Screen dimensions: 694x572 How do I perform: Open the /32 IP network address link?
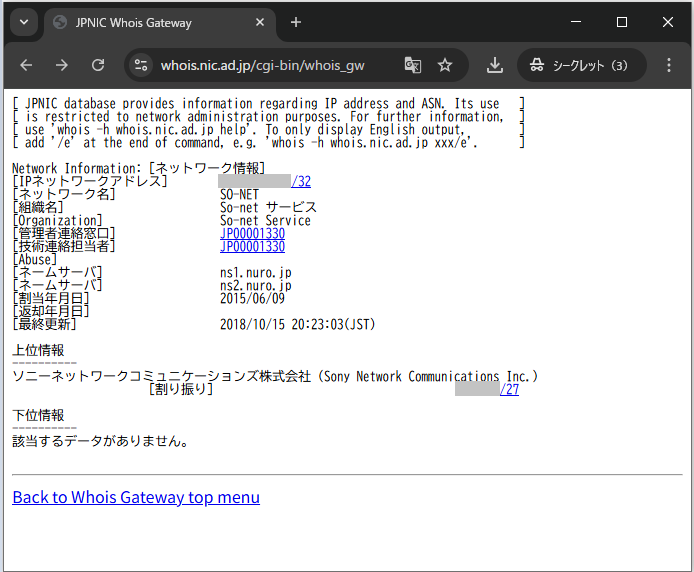(x=301, y=182)
